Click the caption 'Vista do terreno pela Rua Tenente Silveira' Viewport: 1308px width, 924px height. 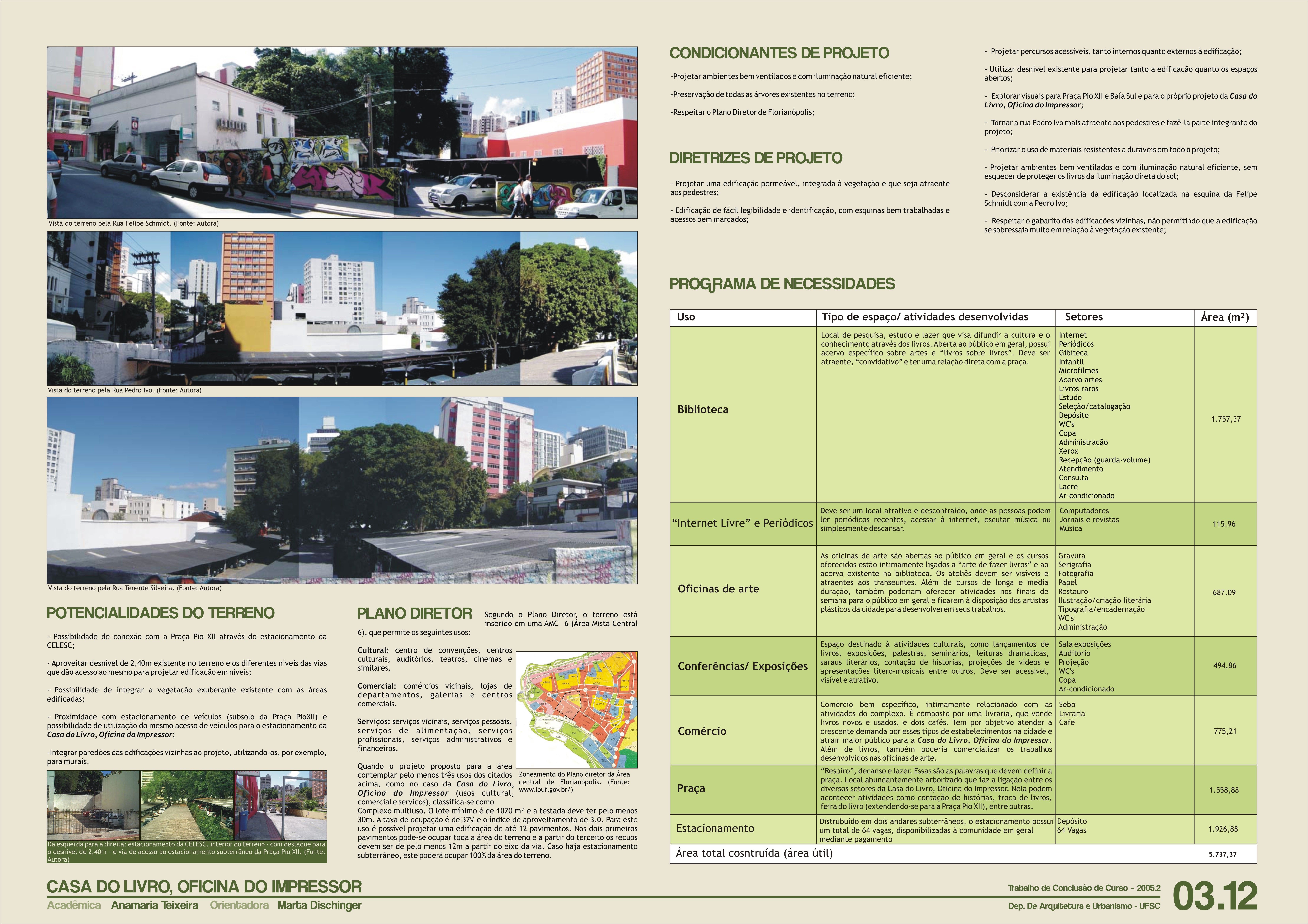pyautogui.click(x=135, y=588)
